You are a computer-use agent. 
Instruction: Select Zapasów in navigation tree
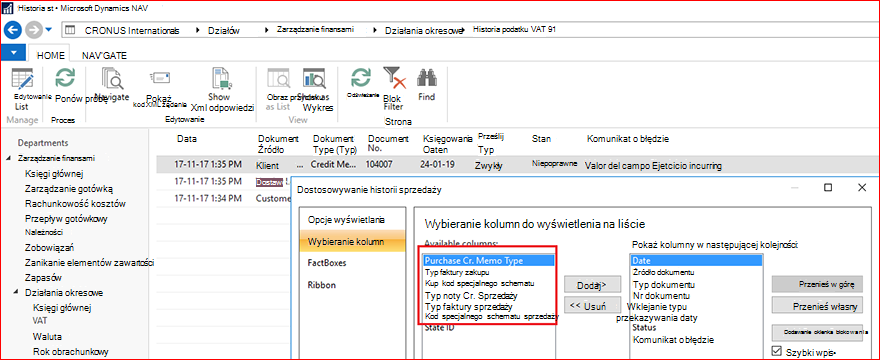pos(43,277)
